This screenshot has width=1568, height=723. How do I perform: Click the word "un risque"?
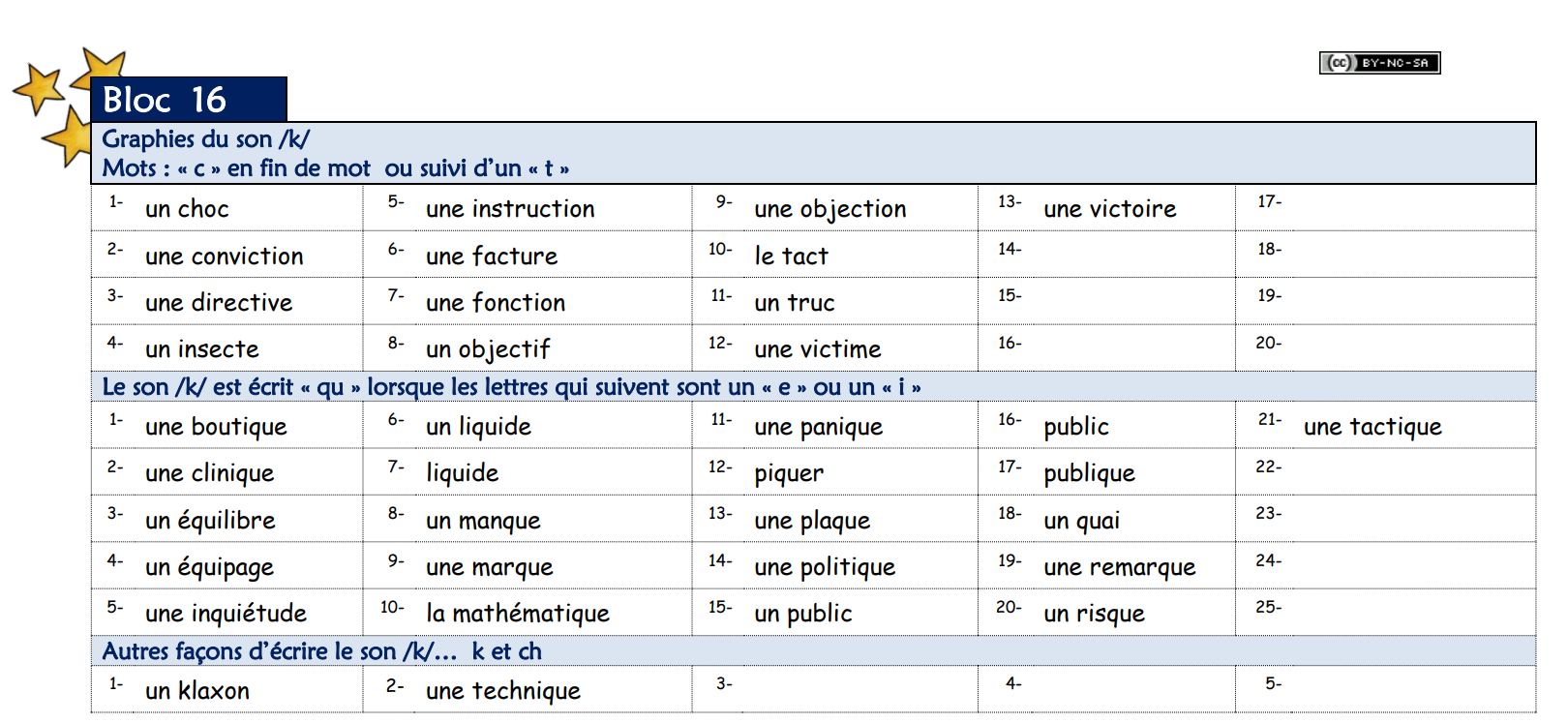coord(1094,614)
